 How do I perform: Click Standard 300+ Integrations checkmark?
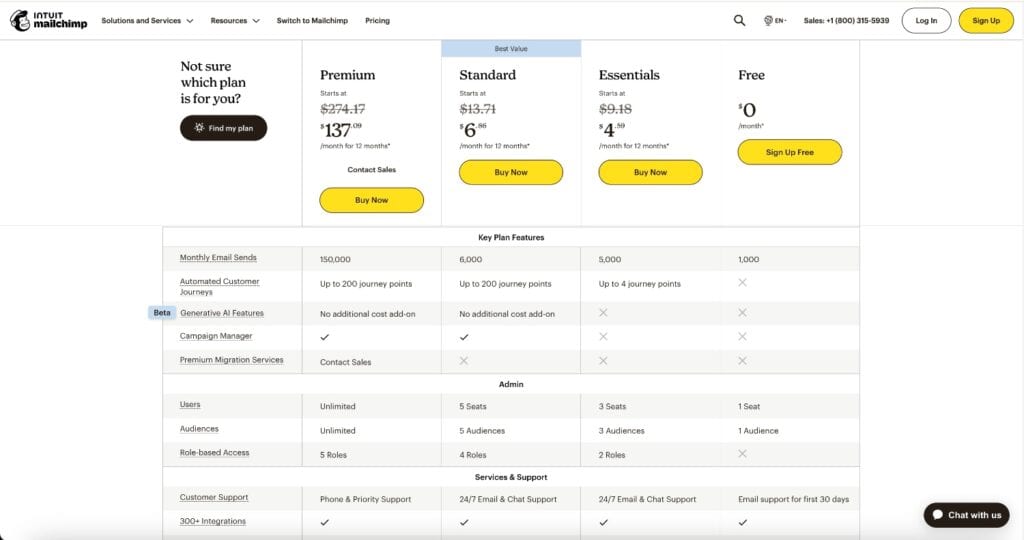tap(464, 522)
